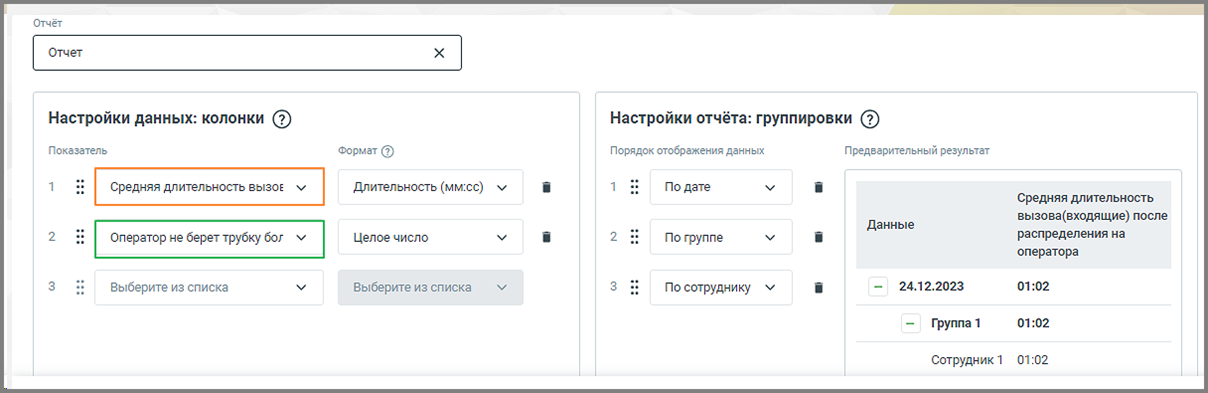Delete the Оператор не берет трубку column row
Viewport: 1208px width, 393px height.
click(546, 237)
